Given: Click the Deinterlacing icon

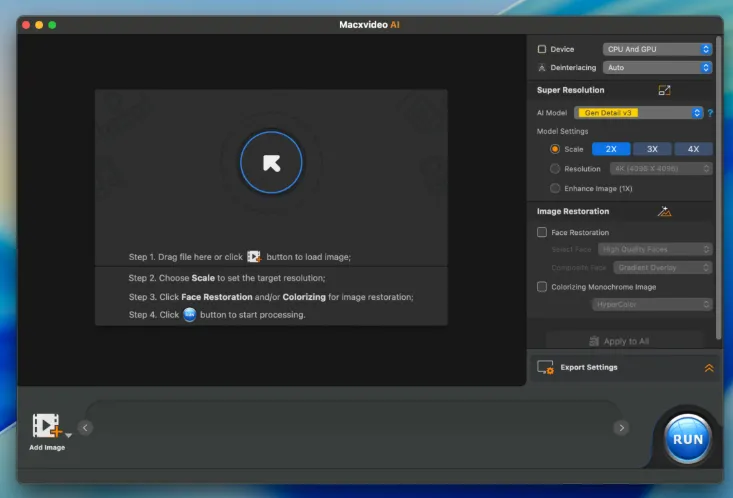Looking at the screenshot, I should (542, 68).
